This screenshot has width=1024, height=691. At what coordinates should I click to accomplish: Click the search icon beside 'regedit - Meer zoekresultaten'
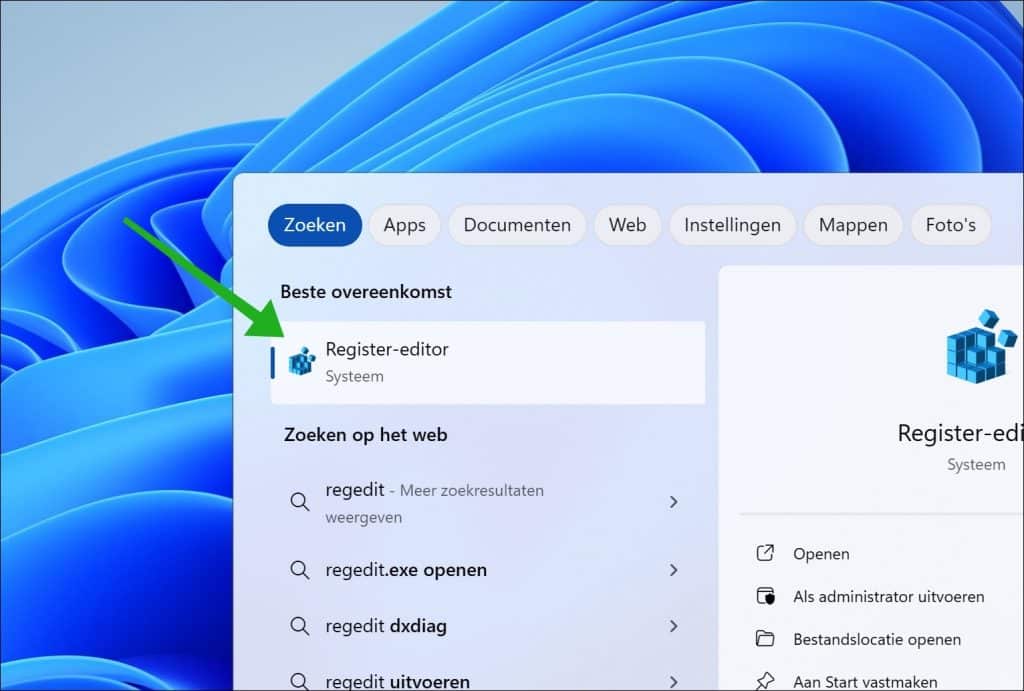(x=299, y=502)
